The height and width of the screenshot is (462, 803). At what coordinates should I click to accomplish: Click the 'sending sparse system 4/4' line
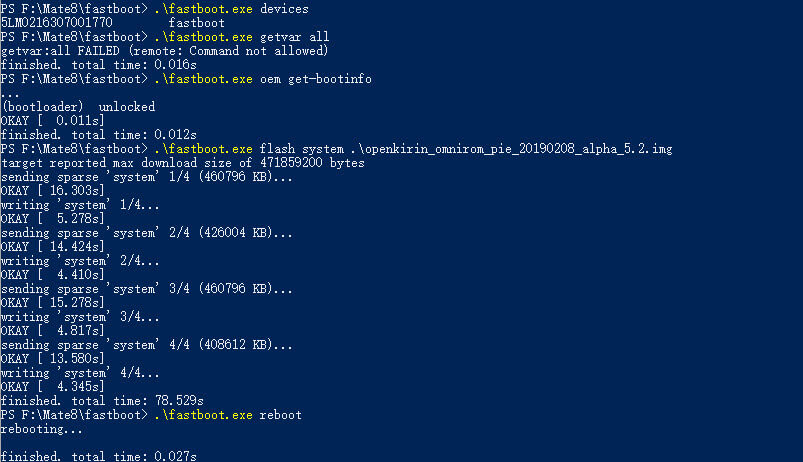pyautogui.click(x=146, y=345)
